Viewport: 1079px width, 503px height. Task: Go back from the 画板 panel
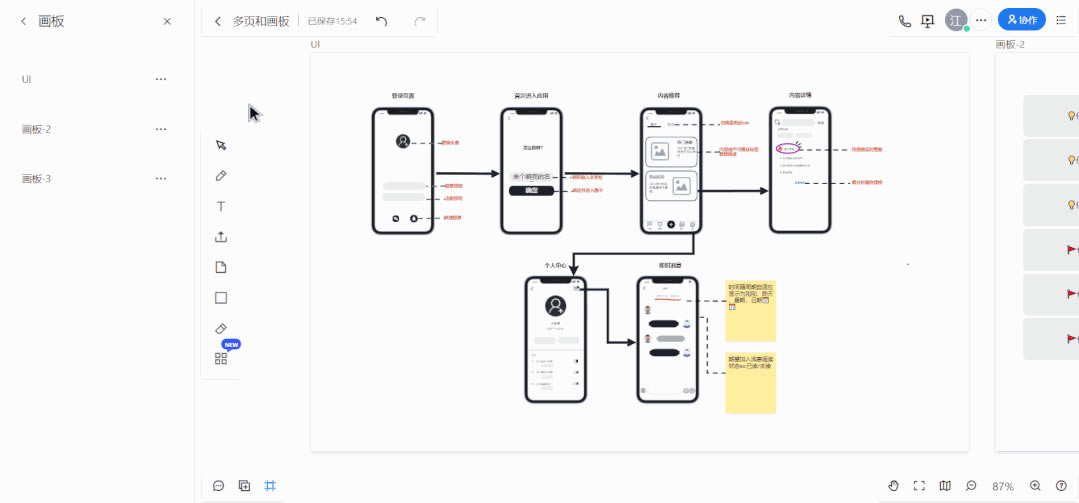click(23, 21)
